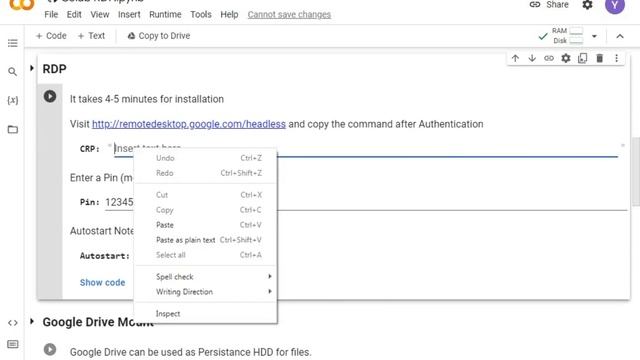Run the Google Drive Mount cell
This screenshot has width=640, height=360.
[x=50, y=349]
